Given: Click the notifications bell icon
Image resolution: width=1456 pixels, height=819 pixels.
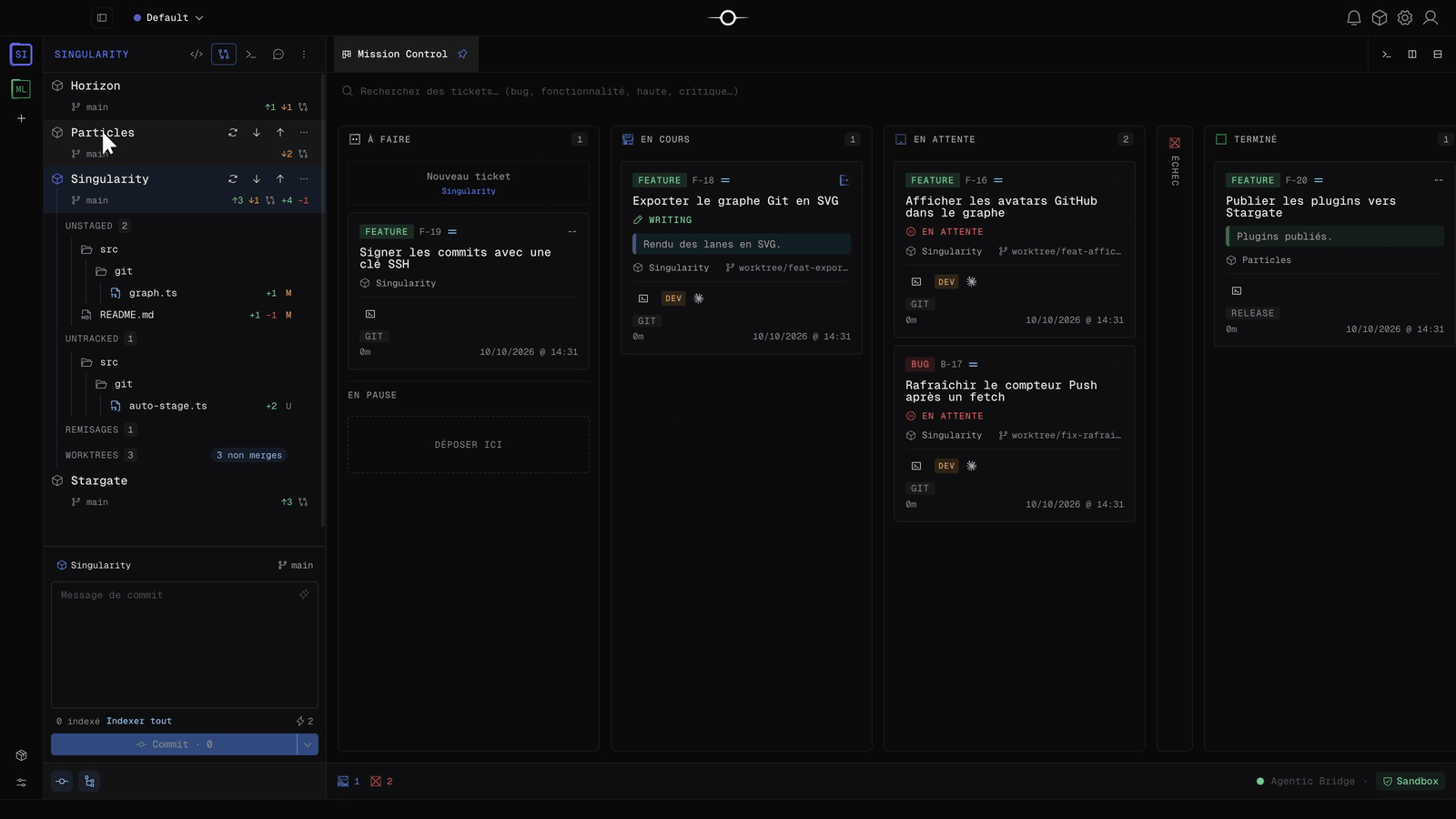Looking at the screenshot, I should [x=1354, y=18].
